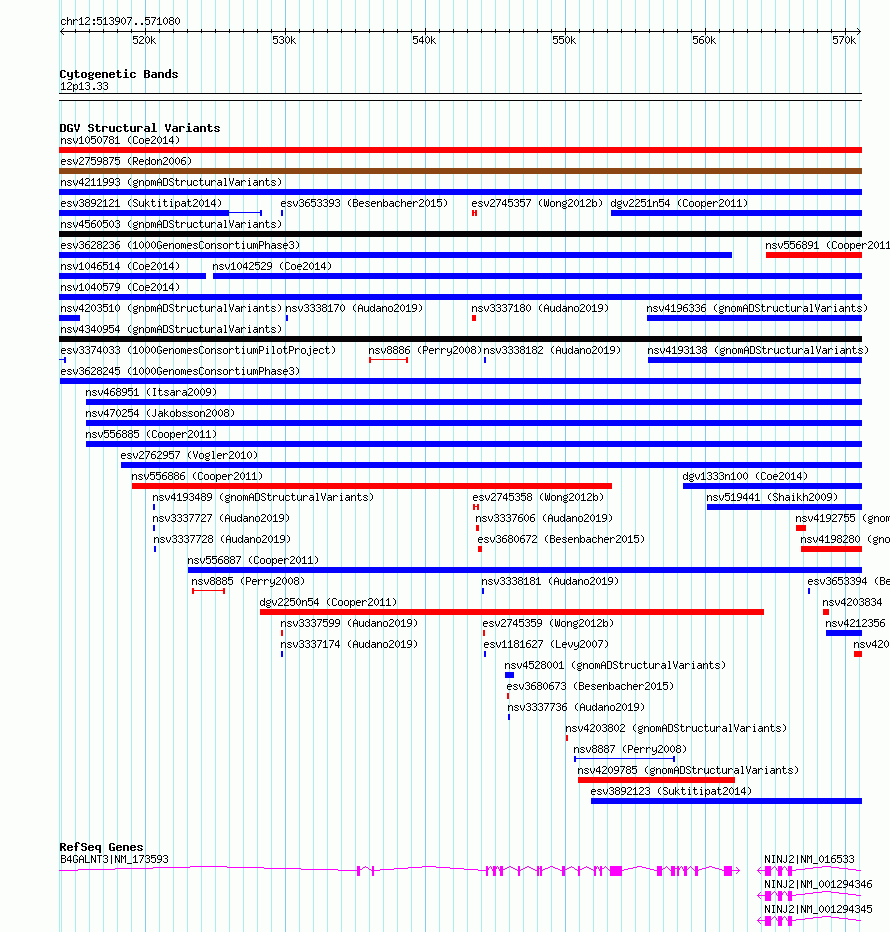Click nsv3337606 (Audano2019) label
Screen dimensions: 890x932
[x=544, y=518]
